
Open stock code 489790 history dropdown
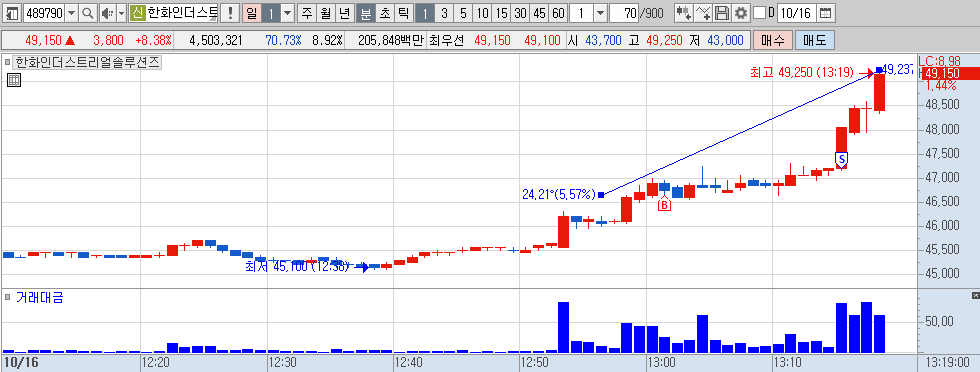coord(71,13)
